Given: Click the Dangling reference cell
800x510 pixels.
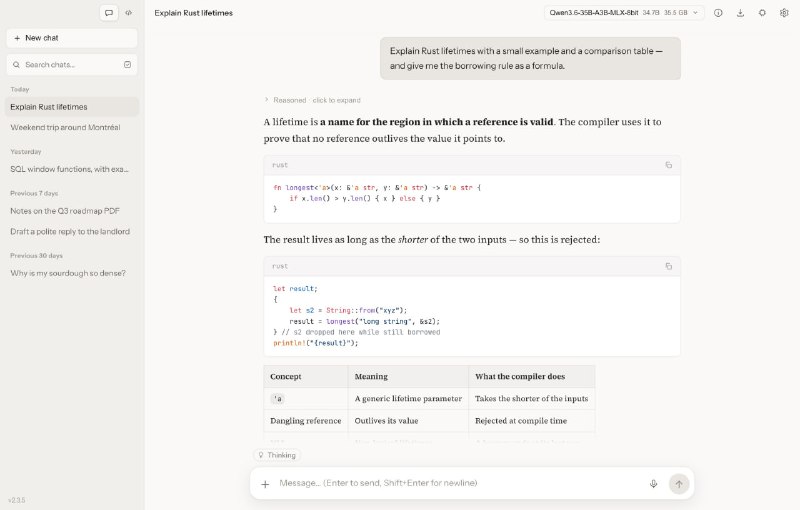Looking at the screenshot, I should (x=306, y=421).
